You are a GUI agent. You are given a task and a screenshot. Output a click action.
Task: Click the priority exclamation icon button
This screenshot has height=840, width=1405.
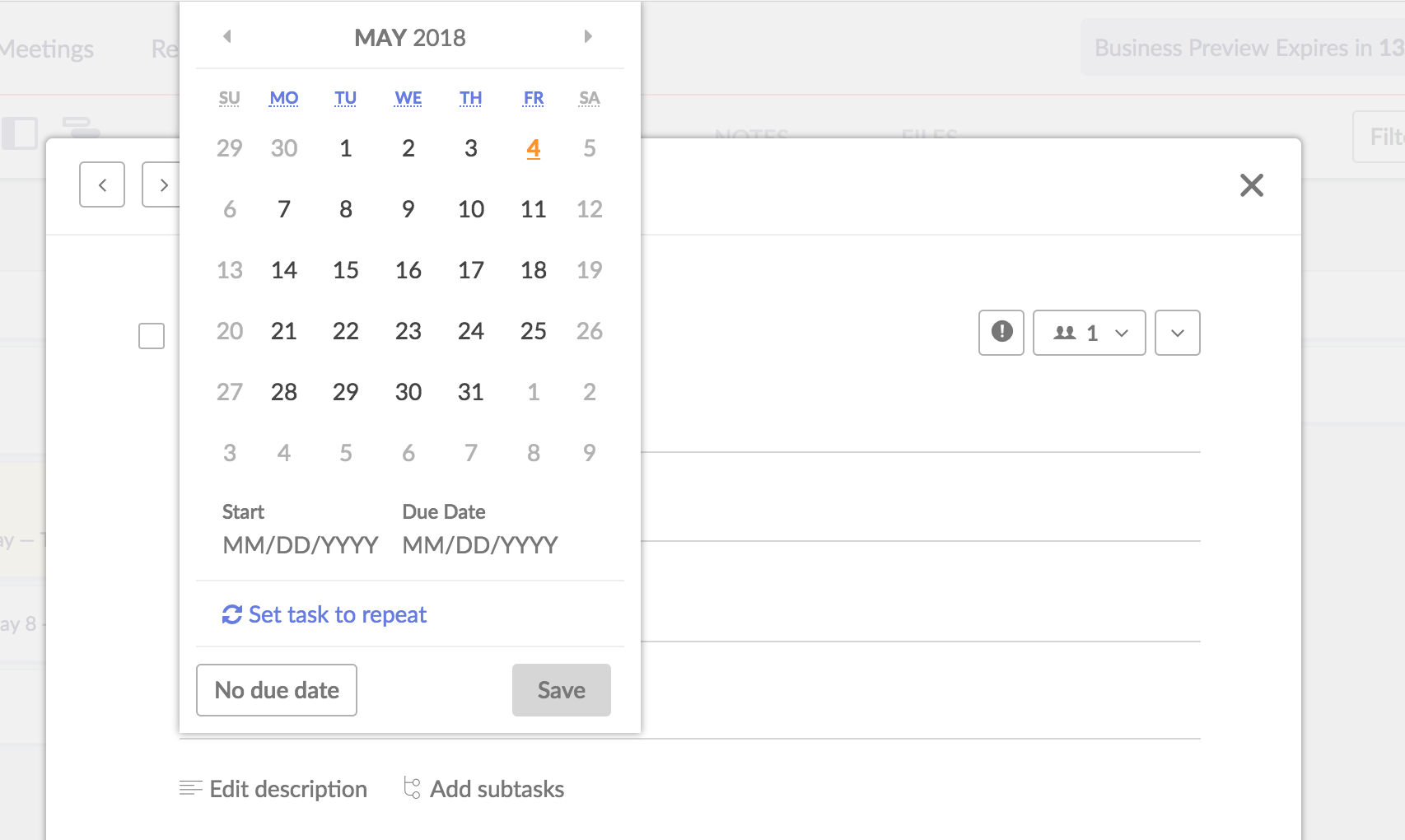point(1001,333)
